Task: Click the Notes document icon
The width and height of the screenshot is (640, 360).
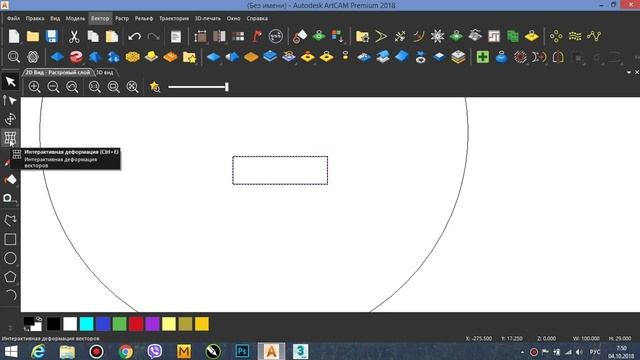Action: coord(176,36)
